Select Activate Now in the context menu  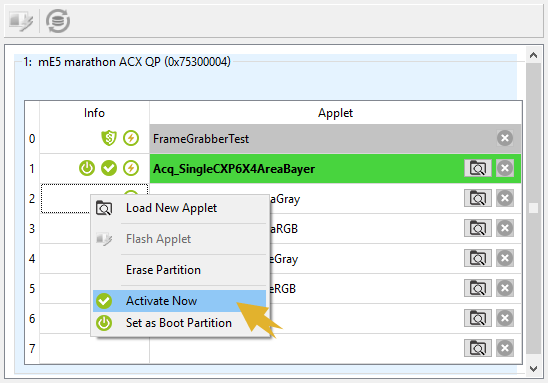click(180, 301)
